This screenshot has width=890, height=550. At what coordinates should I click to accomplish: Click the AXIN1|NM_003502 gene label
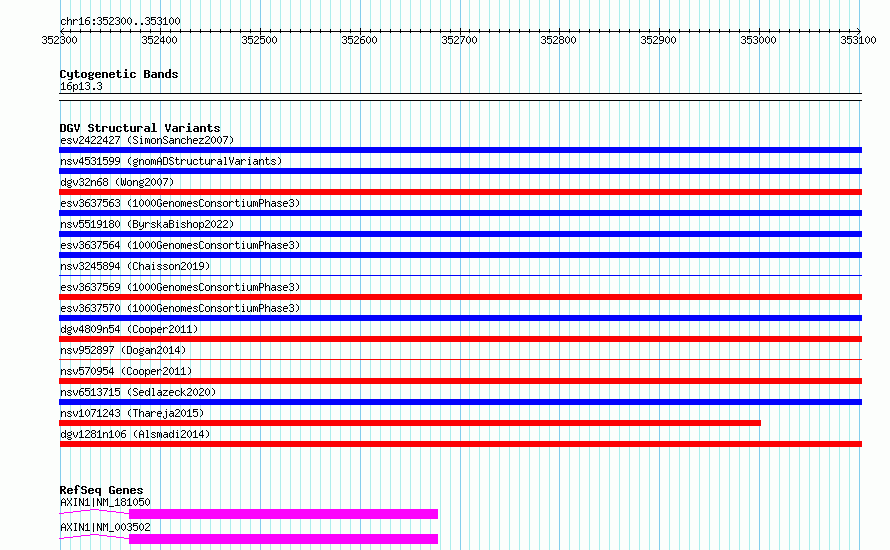pos(105,527)
